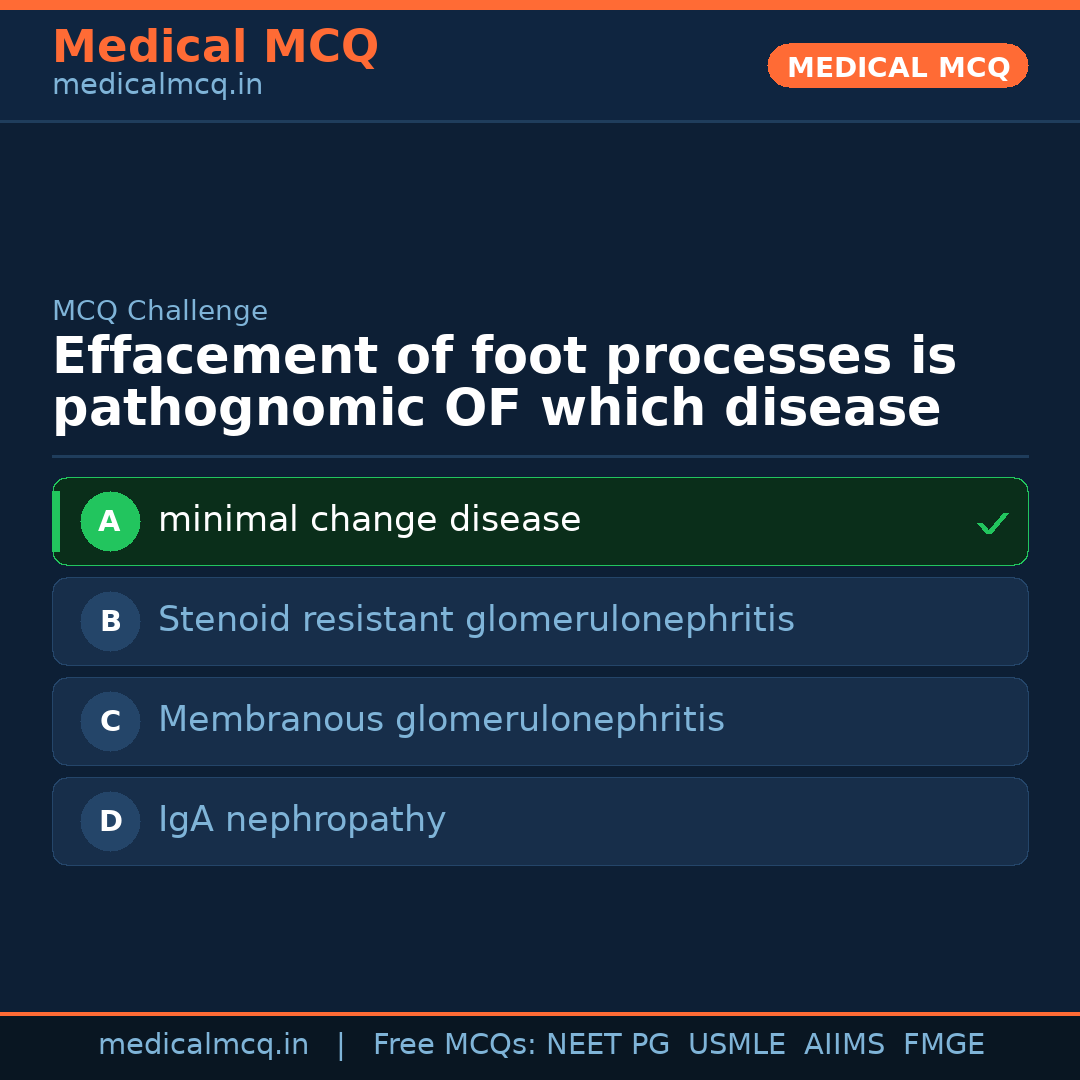Open medicalmcq.in link below header title
1080x1080 pixels.
click(x=157, y=85)
